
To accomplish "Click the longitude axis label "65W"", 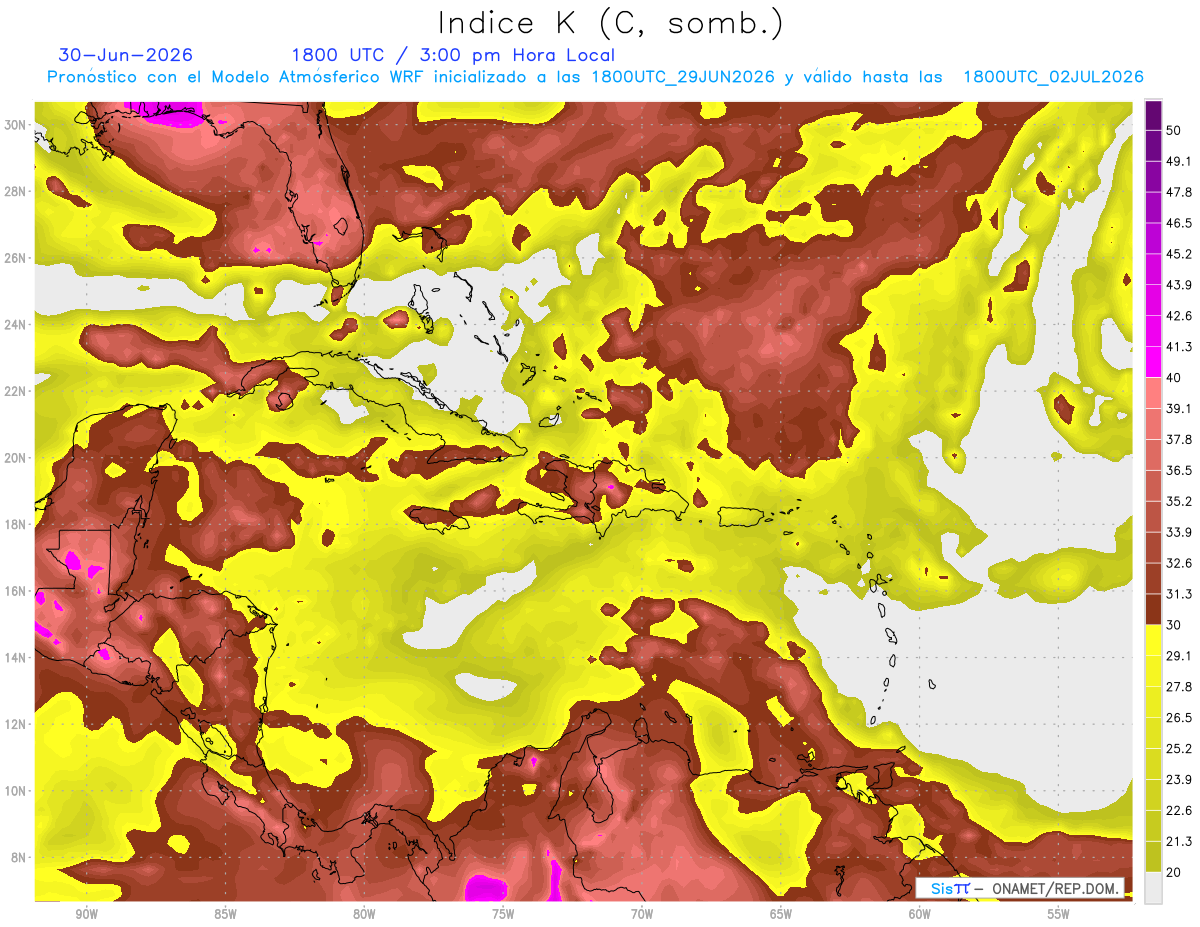I will tap(781, 914).
